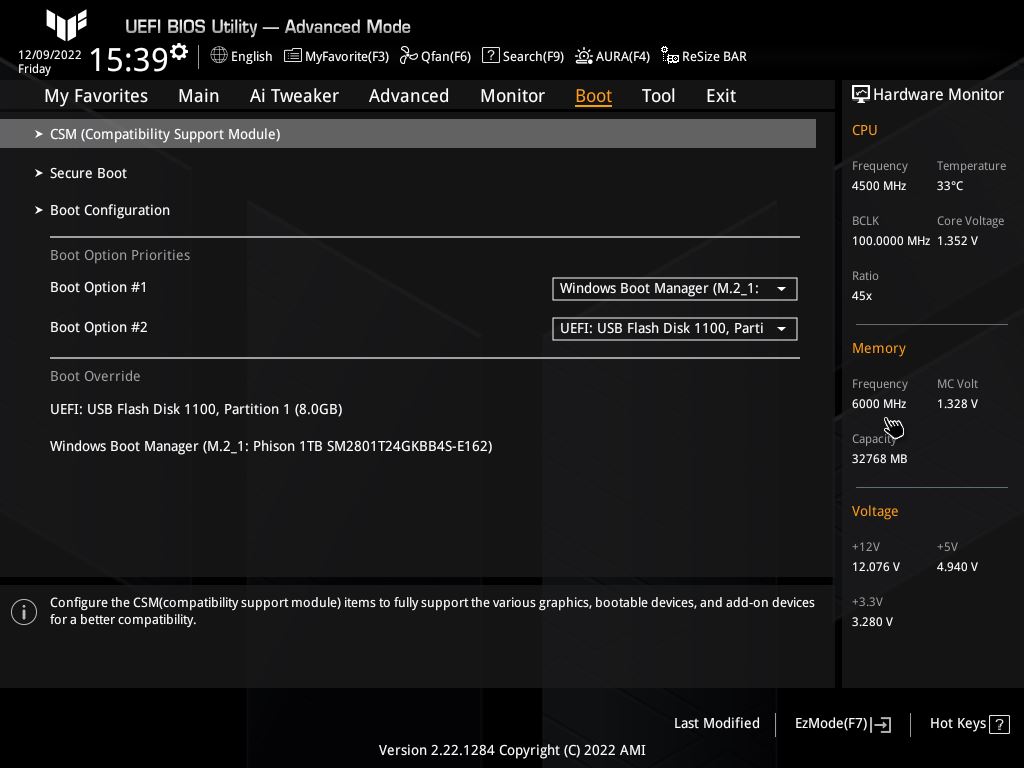The width and height of the screenshot is (1024, 768).
Task: Click MC Volt value 1.328 V
Action: coord(957,404)
